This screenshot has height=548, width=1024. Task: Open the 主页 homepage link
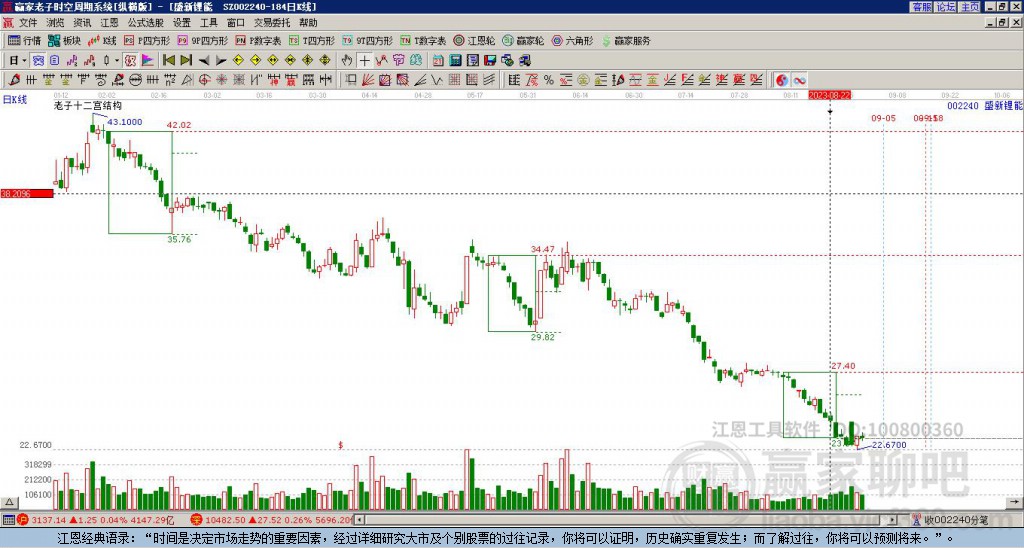click(970, 7)
